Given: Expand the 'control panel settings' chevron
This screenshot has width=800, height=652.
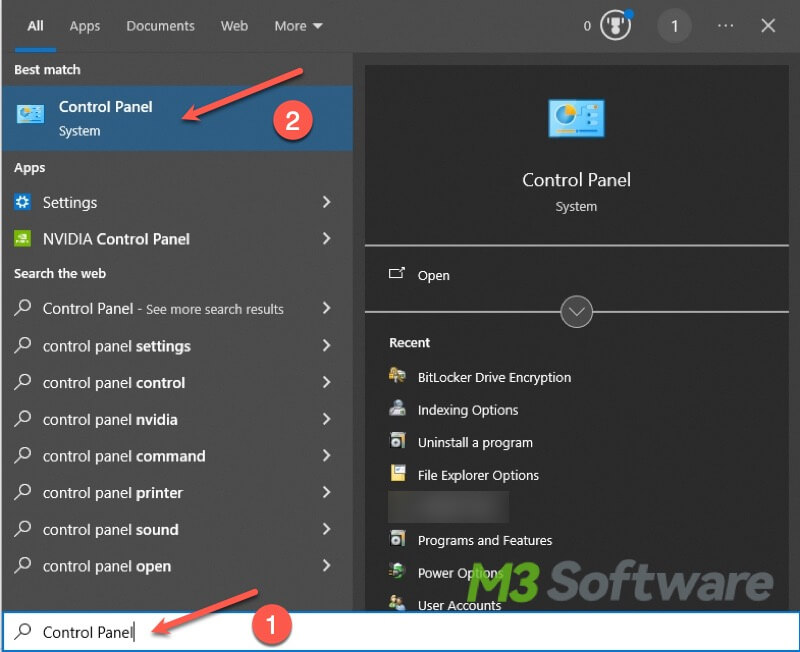Looking at the screenshot, I should pyautogui.click(x=327, y=345).
